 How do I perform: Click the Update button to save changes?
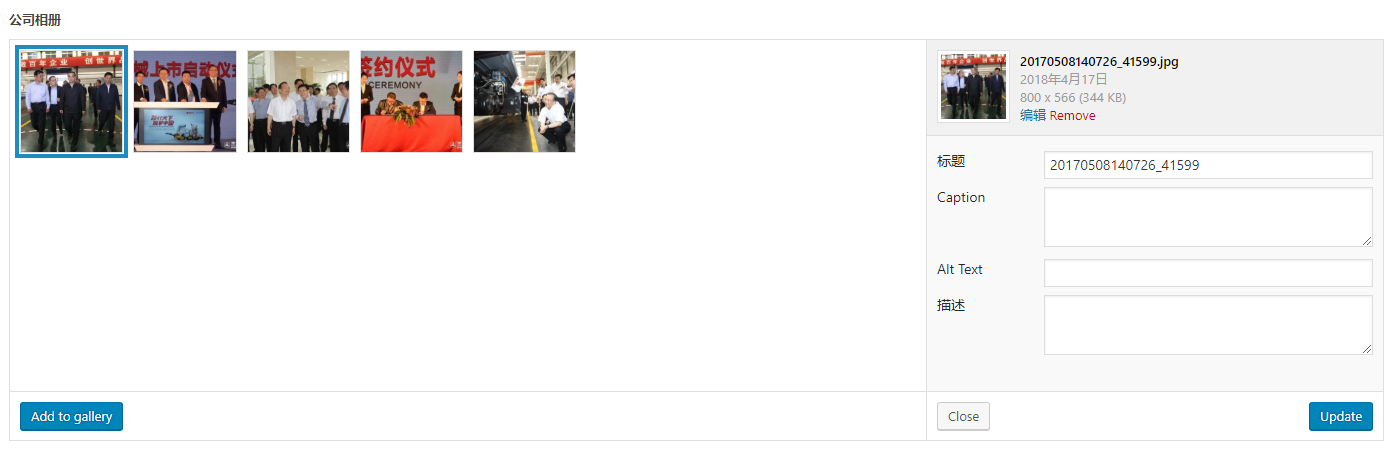click(x=1340, y=416)
